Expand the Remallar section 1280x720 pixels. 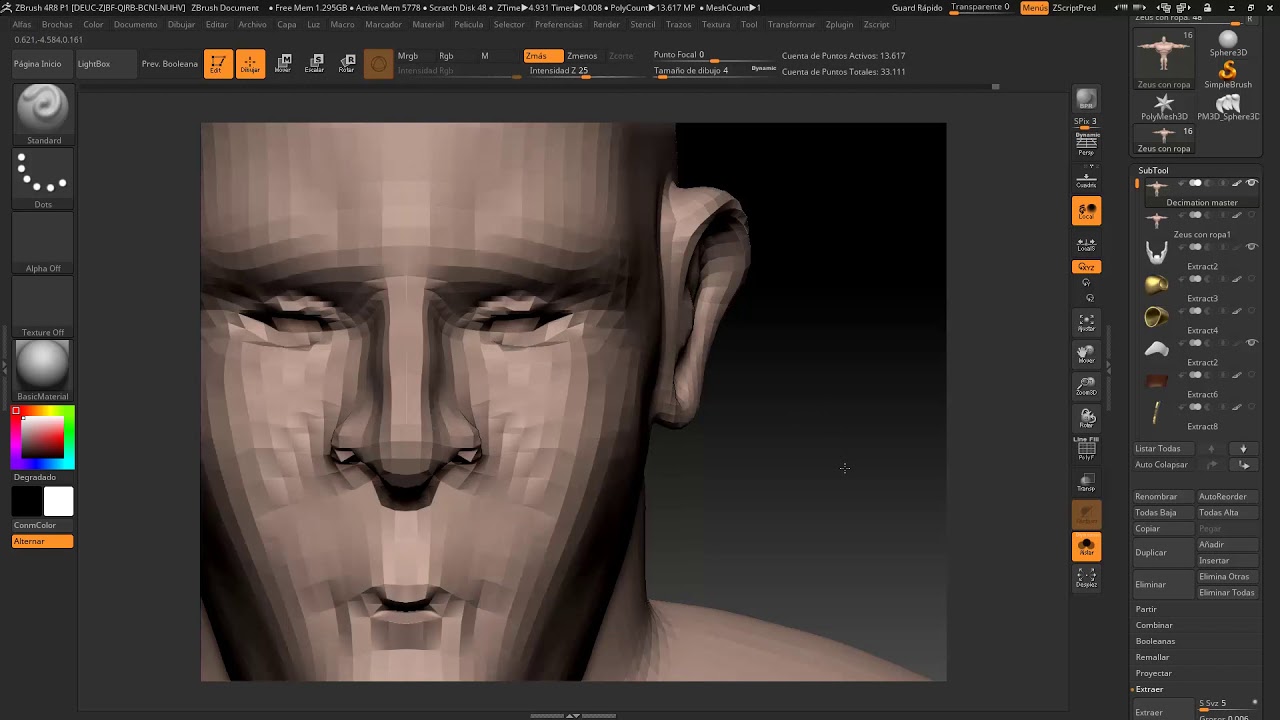click(x=1152, y=657)
